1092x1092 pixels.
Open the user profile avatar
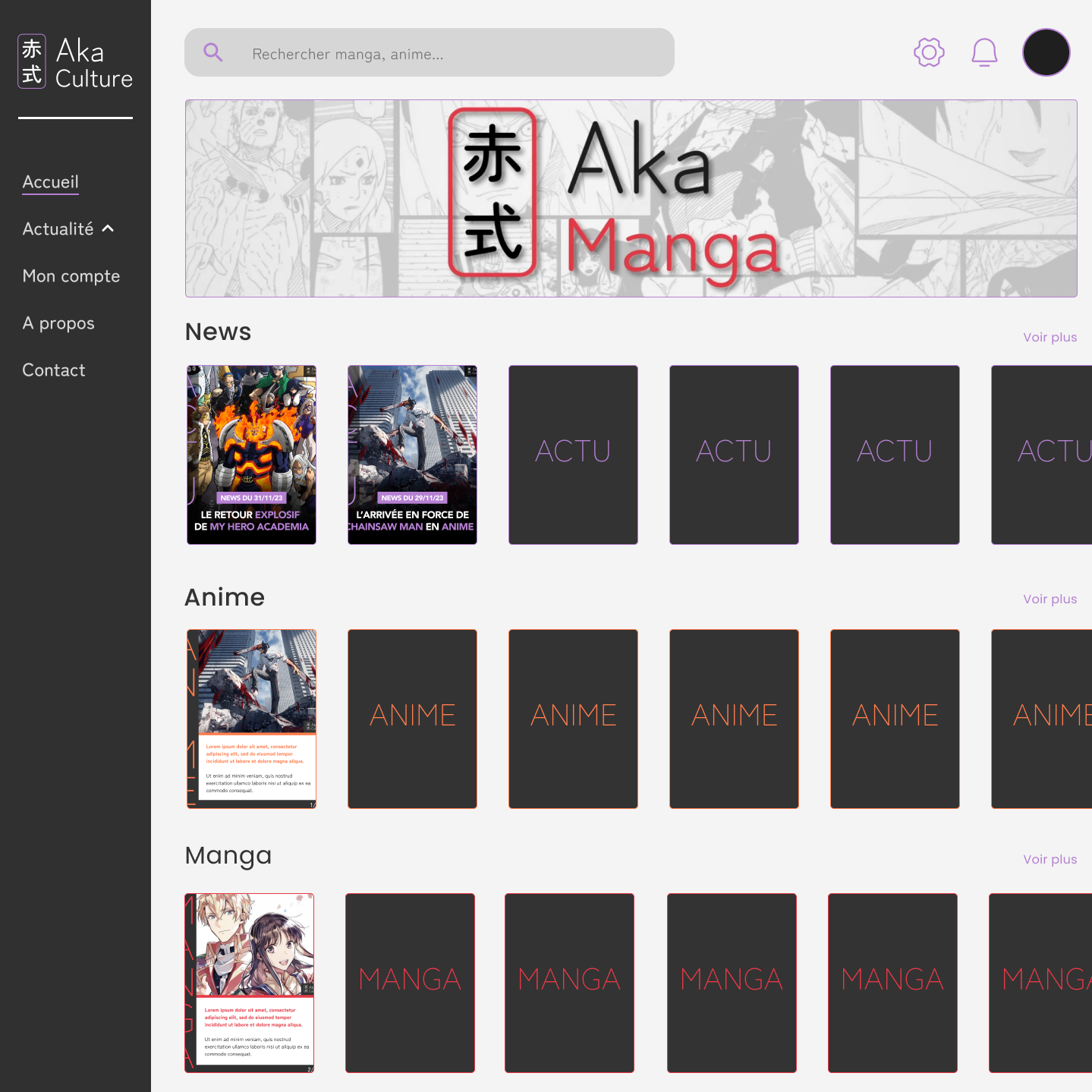click(x=1046, y=52)
